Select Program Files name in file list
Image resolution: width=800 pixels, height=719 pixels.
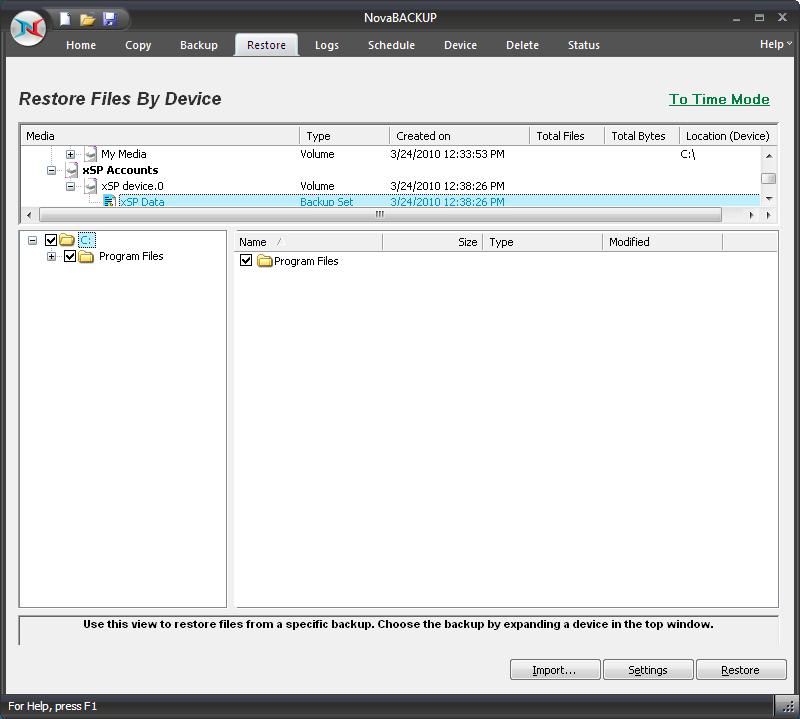306,261
